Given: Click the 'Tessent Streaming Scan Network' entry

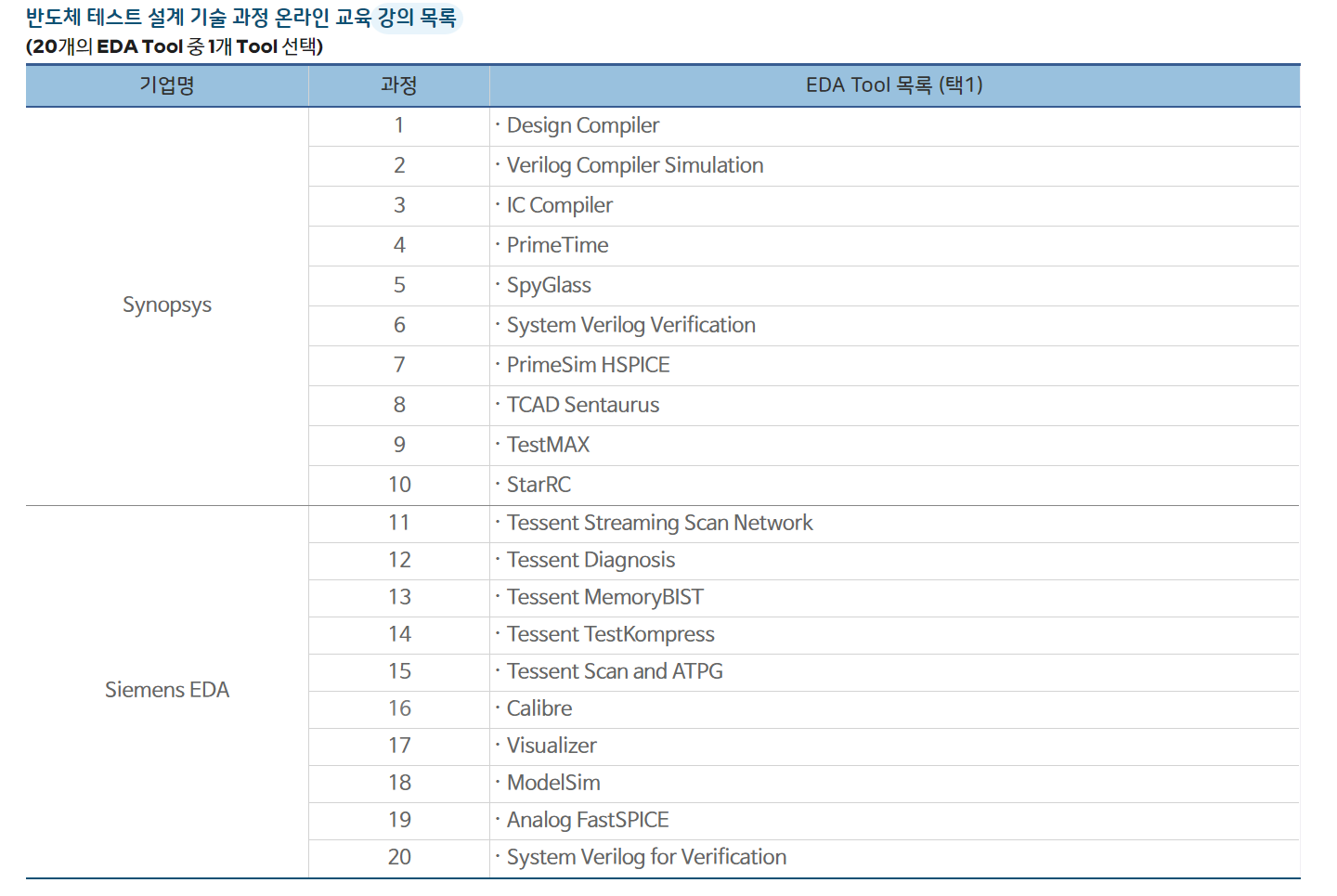Looking at the screenshot, I should pyautogui.click(x=659, y=523).
